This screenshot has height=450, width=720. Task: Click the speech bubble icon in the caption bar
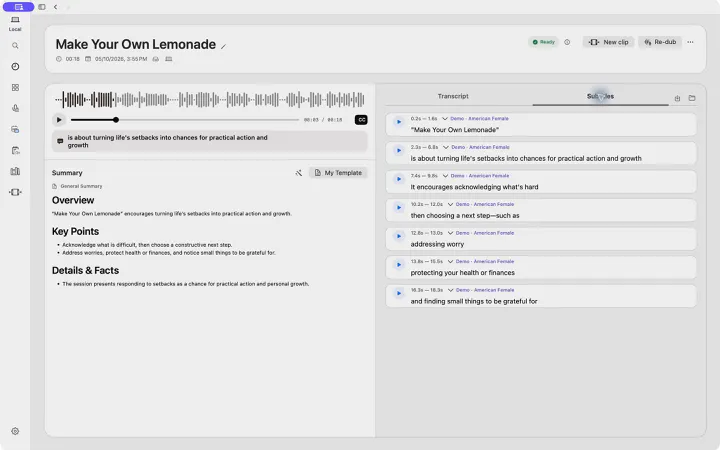click(60, 141)
